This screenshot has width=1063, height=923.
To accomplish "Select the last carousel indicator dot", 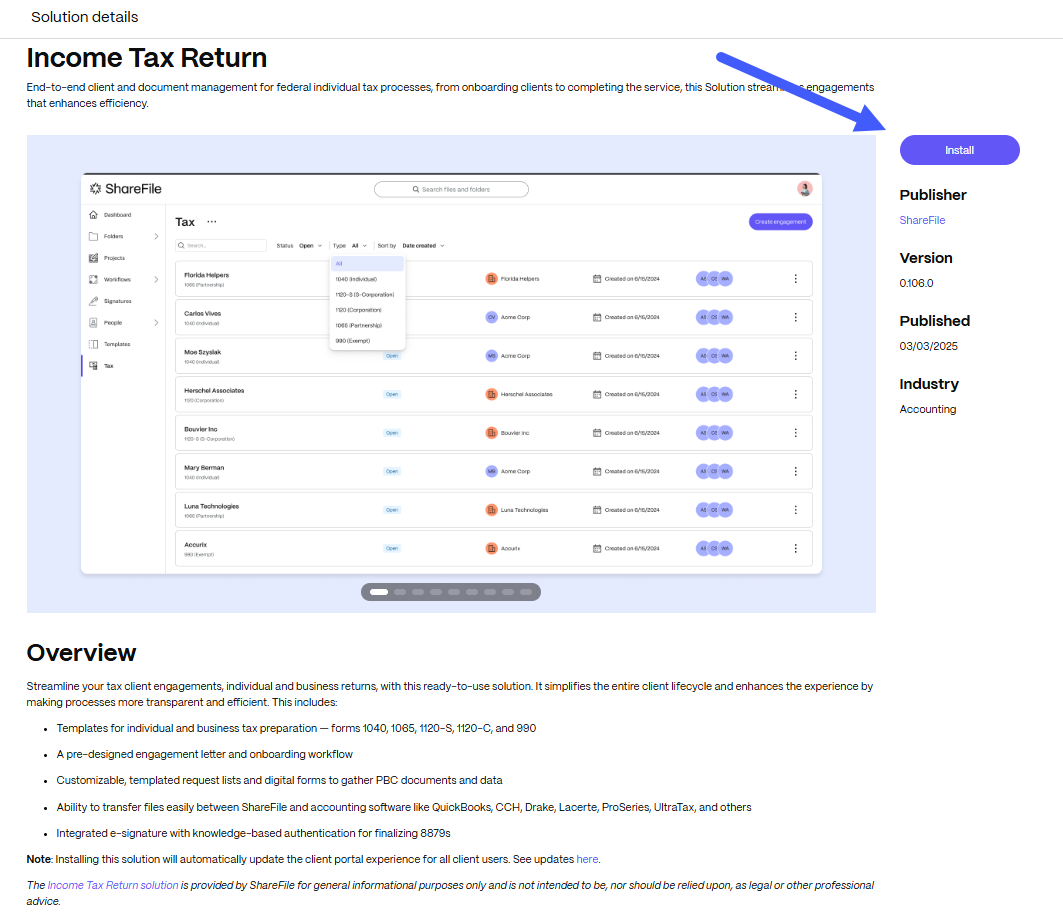I will (x=525, y=592).
